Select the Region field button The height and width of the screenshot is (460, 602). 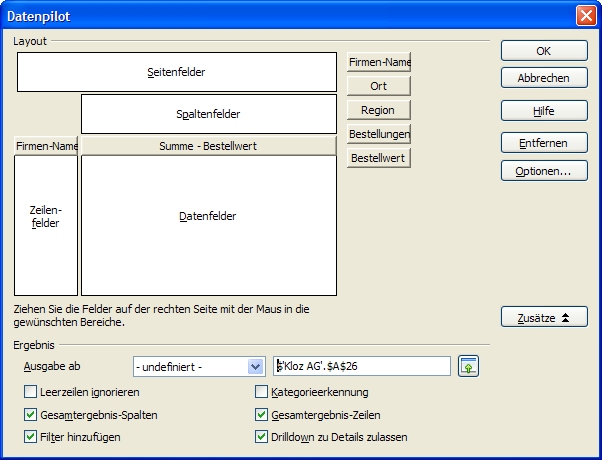[378, 110]
